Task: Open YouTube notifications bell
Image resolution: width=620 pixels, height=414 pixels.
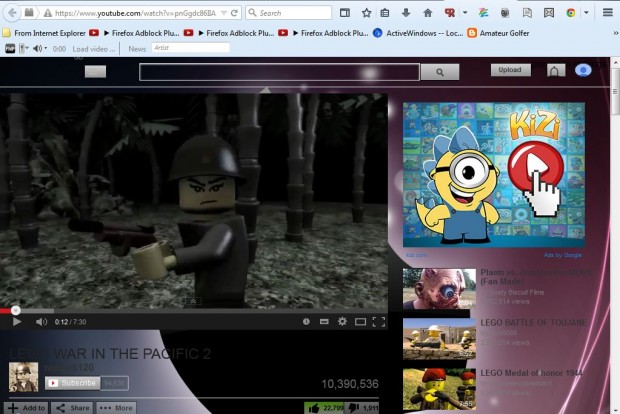Action: coord(556,70)
